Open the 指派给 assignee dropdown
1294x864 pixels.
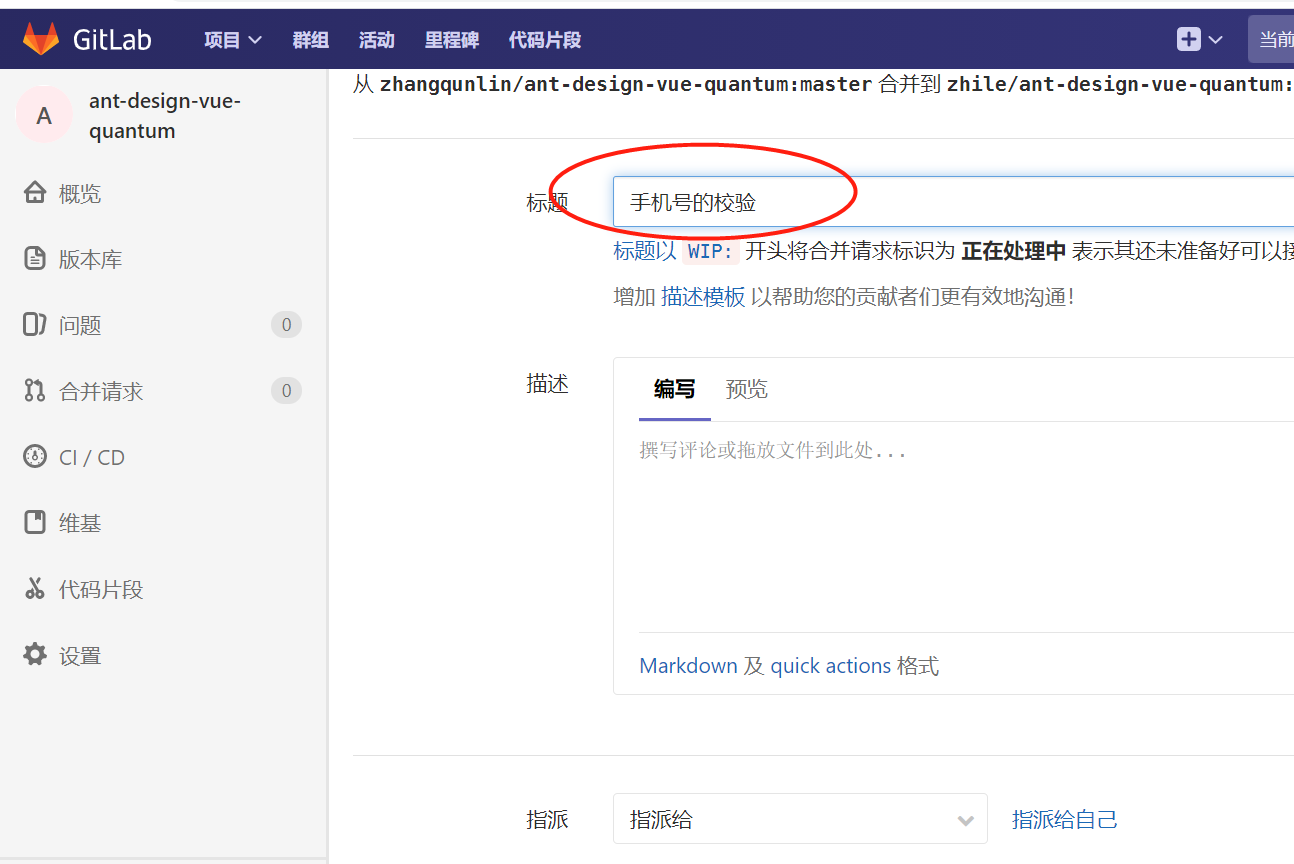click(800, 820)
